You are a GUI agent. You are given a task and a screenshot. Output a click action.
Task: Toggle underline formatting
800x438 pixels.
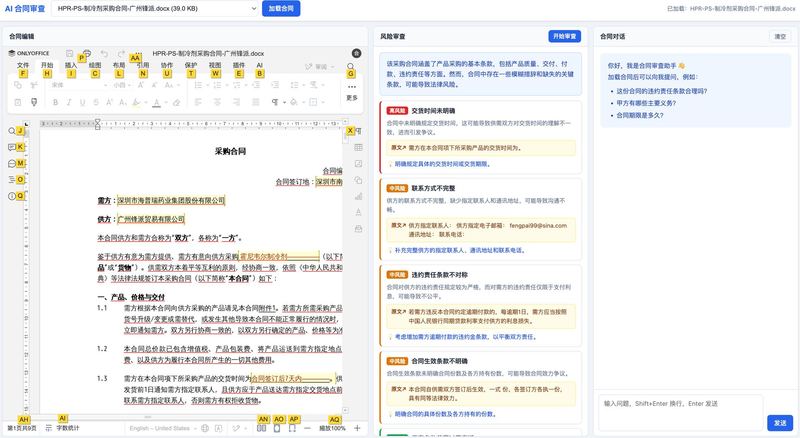pyautogui.click(x=82, y=102)
